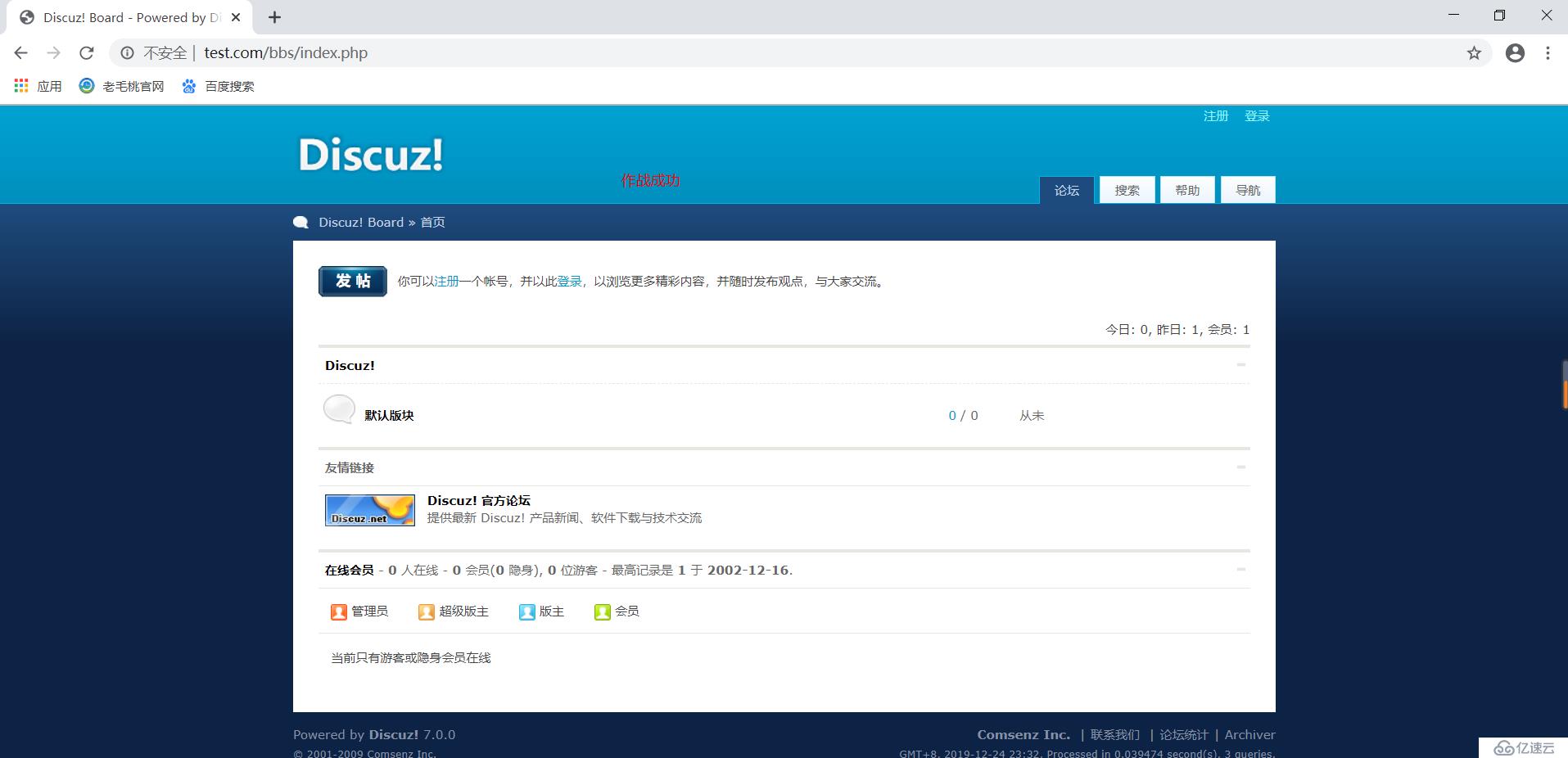Click the 版主 legend icon

527,612
